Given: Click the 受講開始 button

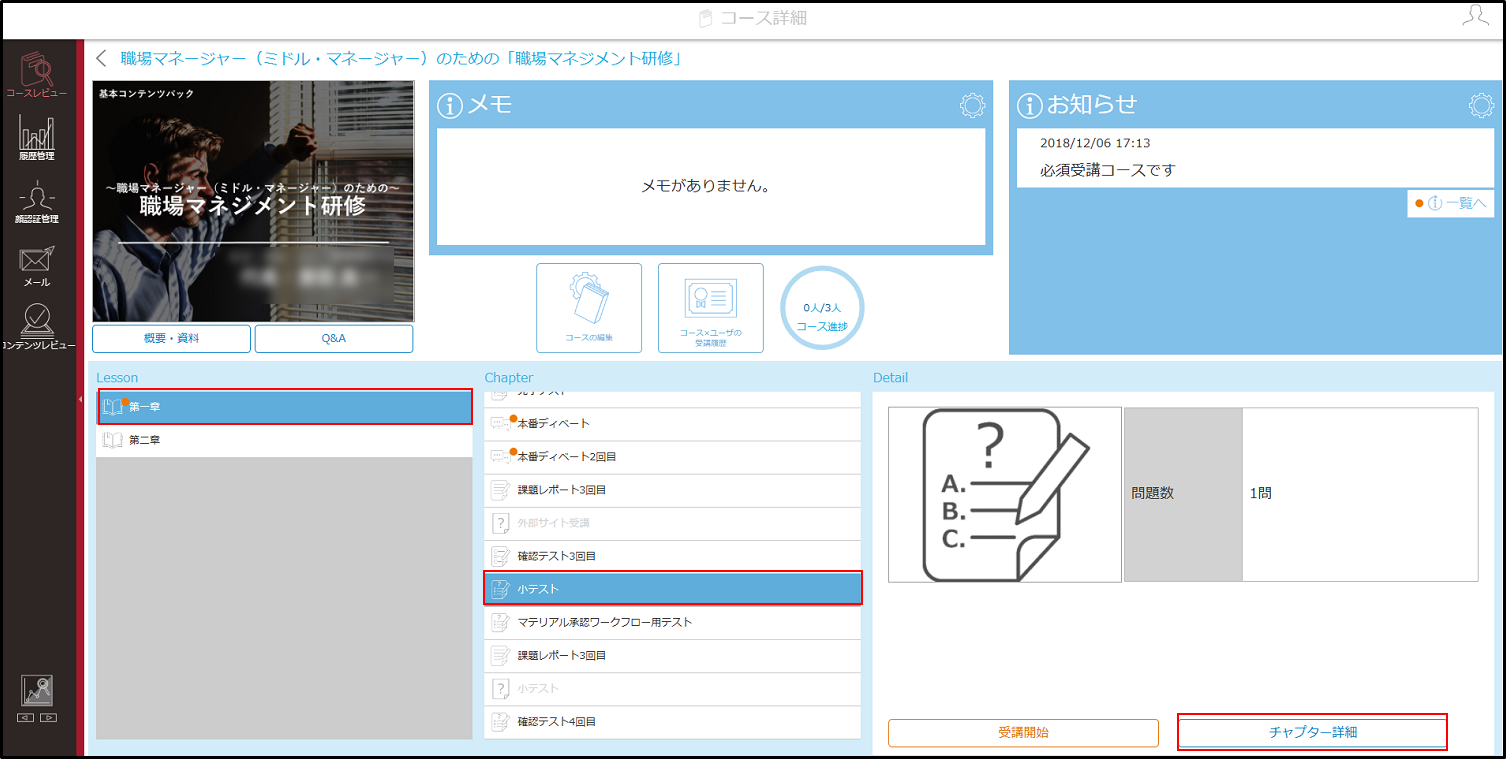Looking at the screenshot, I should click(1023, 733).
